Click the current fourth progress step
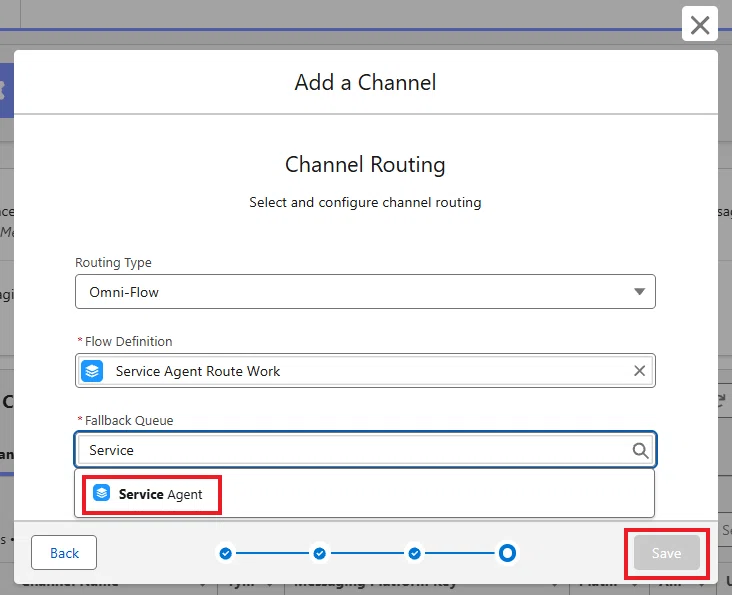 507,553
